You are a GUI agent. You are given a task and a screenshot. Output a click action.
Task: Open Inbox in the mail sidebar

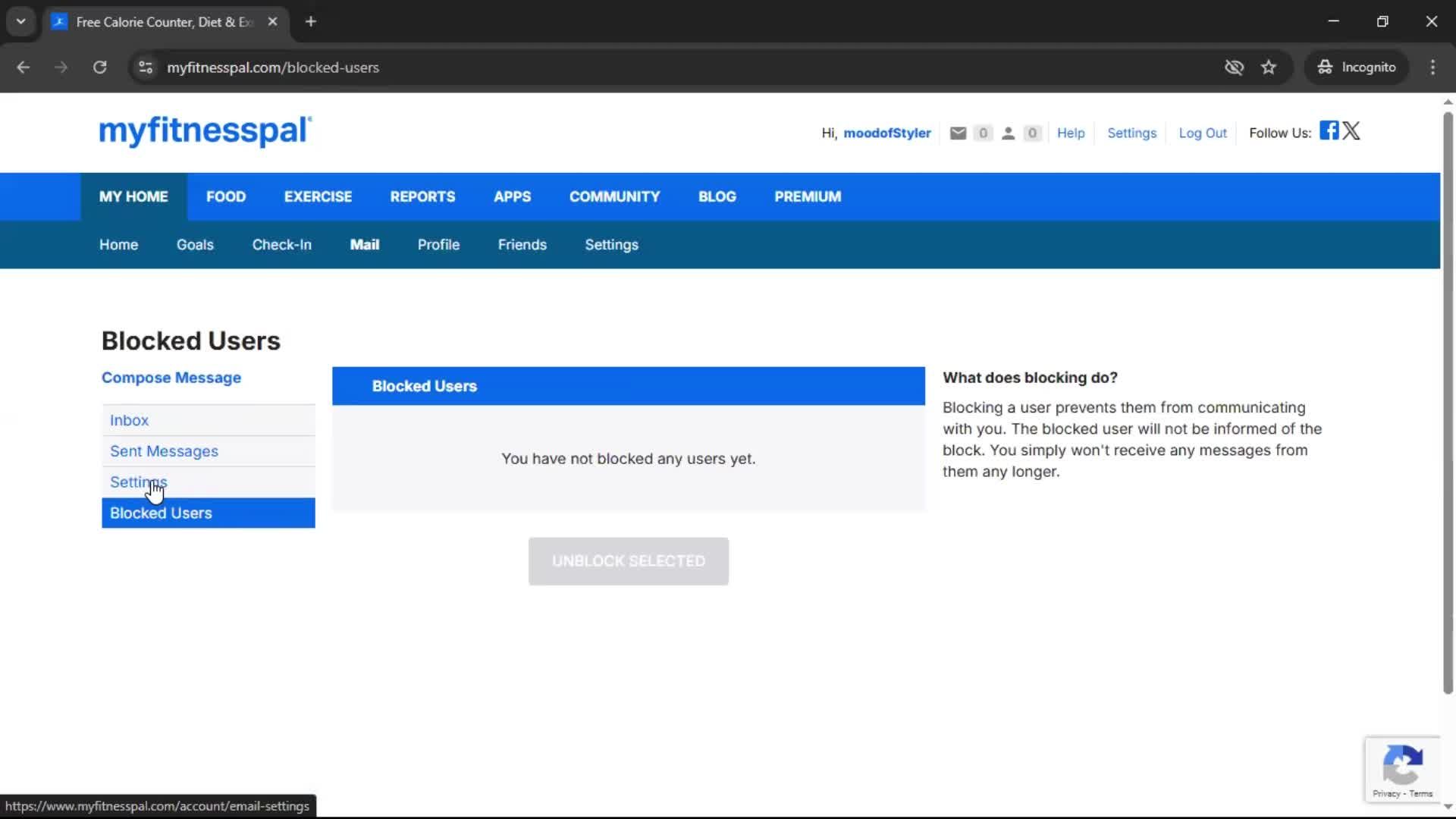(209, 420)
